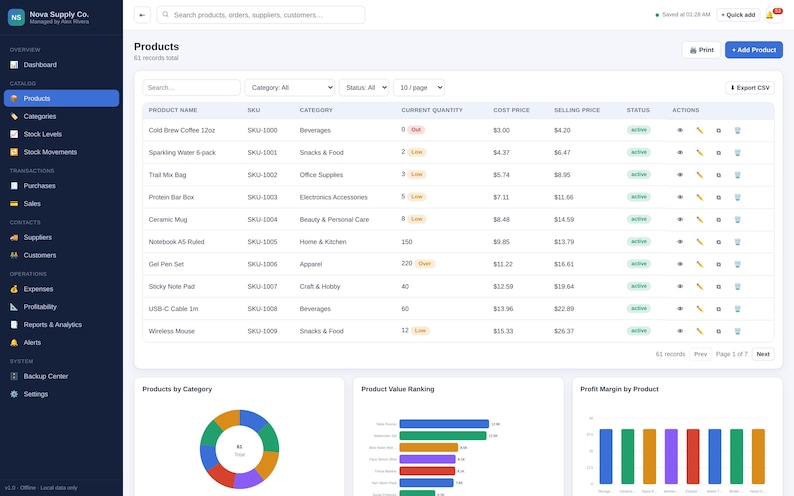Collapse sidebar with the back arrow button
794x496 pixels.
pyautogui.click(x=142, y=15)
